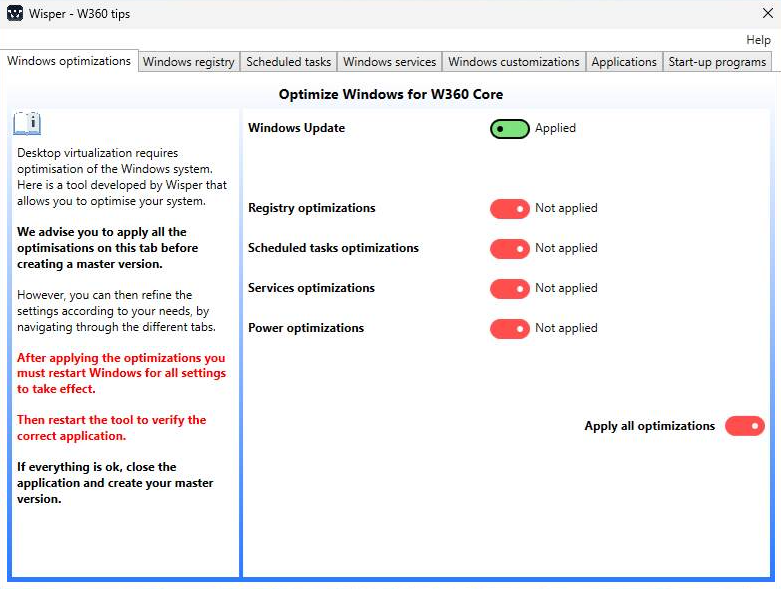Click 'If everything is ok' paragraph

115,483
